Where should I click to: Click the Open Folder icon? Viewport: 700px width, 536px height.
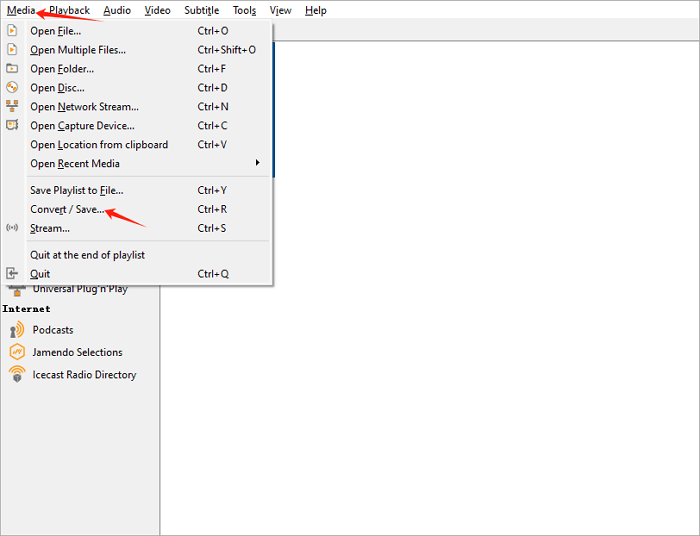coord(12,68)
